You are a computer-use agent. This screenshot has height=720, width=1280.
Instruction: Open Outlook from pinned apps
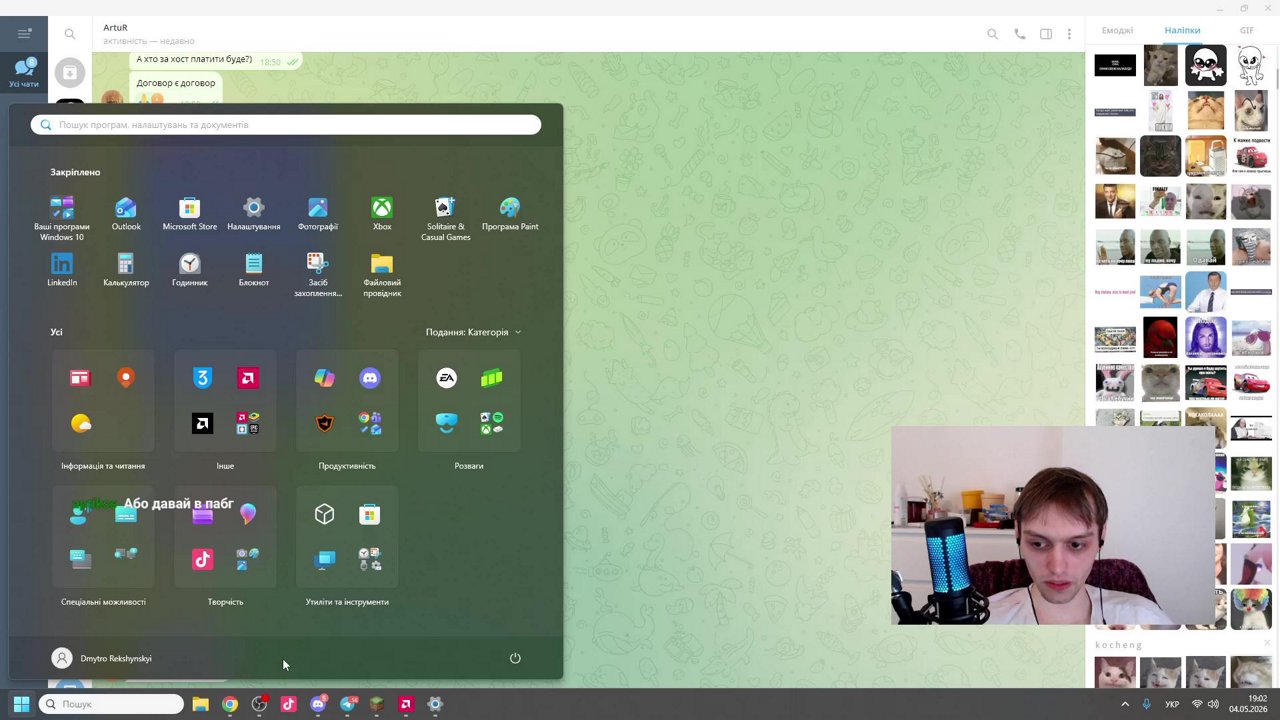[126, 214]
